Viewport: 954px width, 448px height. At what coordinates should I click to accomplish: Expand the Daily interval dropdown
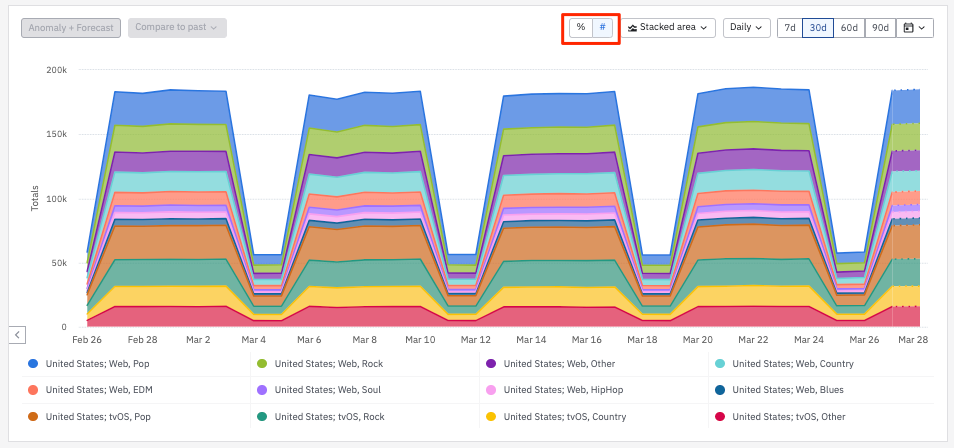(x=746, y=28)
